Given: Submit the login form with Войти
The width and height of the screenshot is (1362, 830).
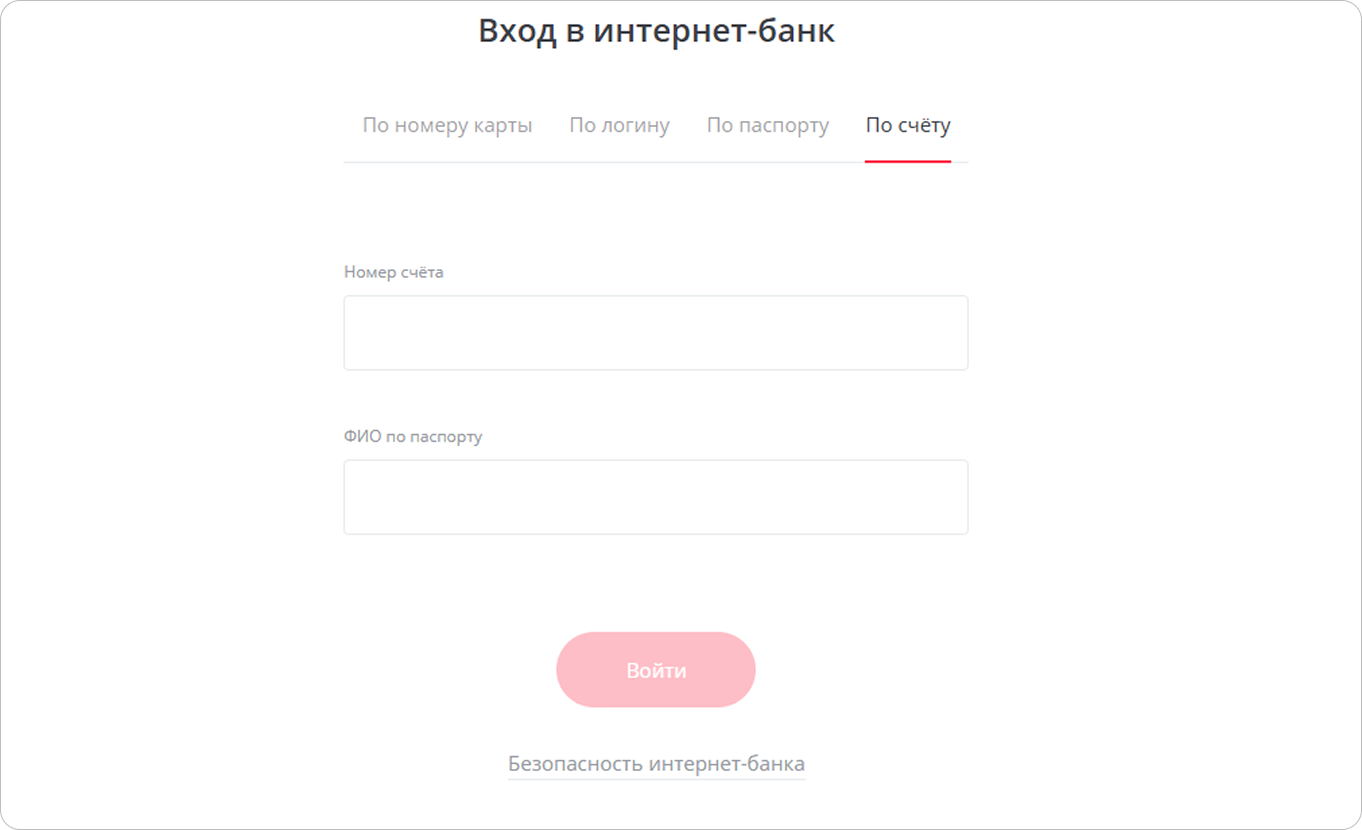Looking at the screenshot, I should 655,670.
